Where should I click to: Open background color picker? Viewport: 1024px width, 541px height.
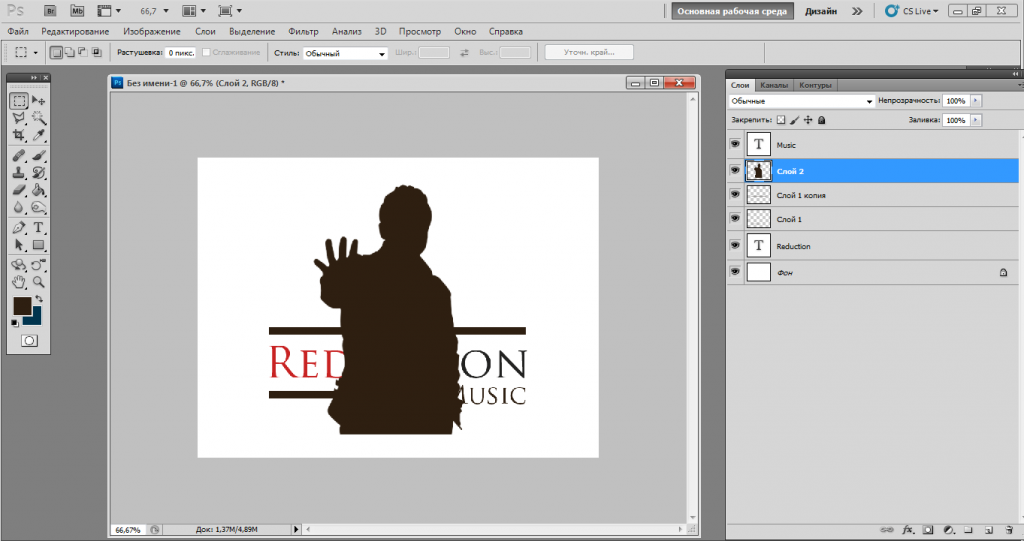35,318
